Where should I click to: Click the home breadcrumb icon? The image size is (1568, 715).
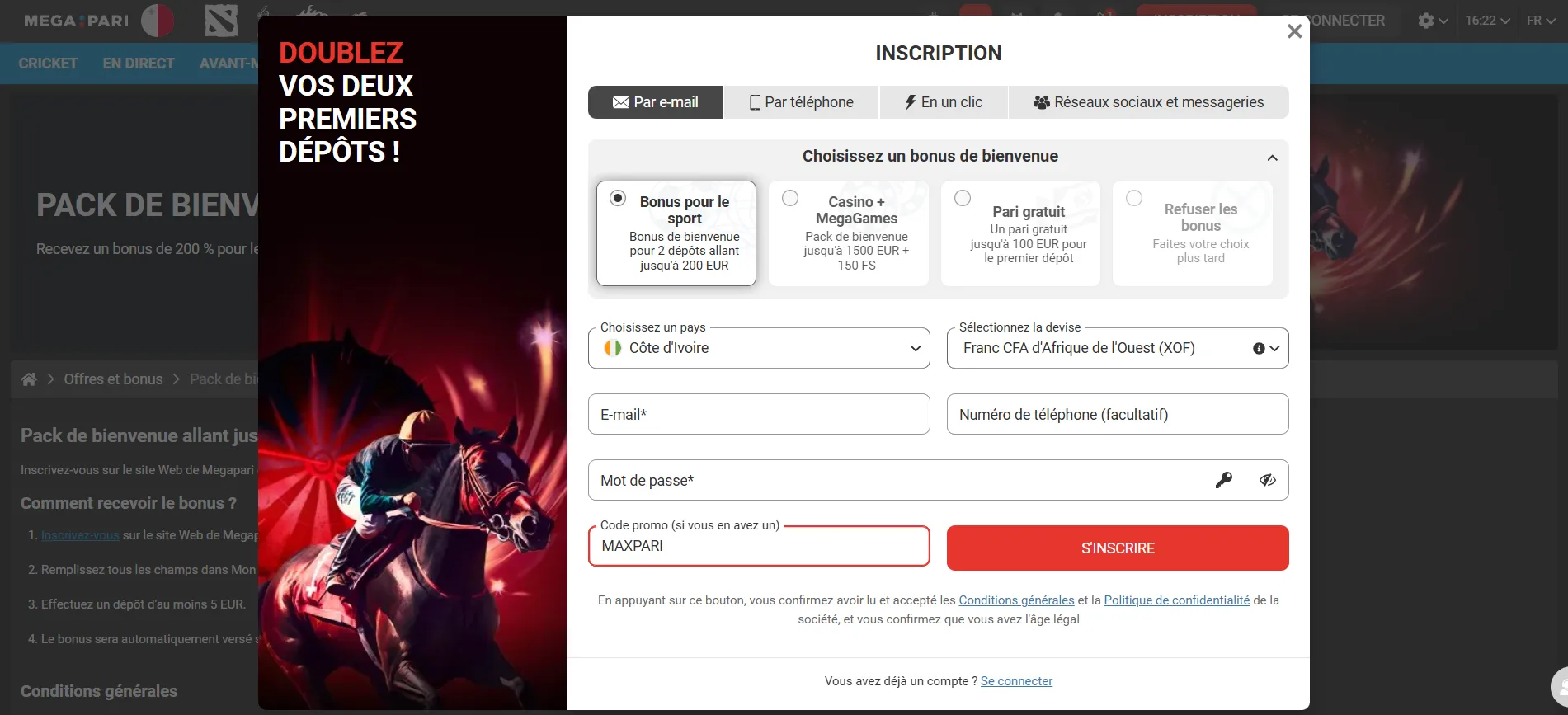coord(28,379)
